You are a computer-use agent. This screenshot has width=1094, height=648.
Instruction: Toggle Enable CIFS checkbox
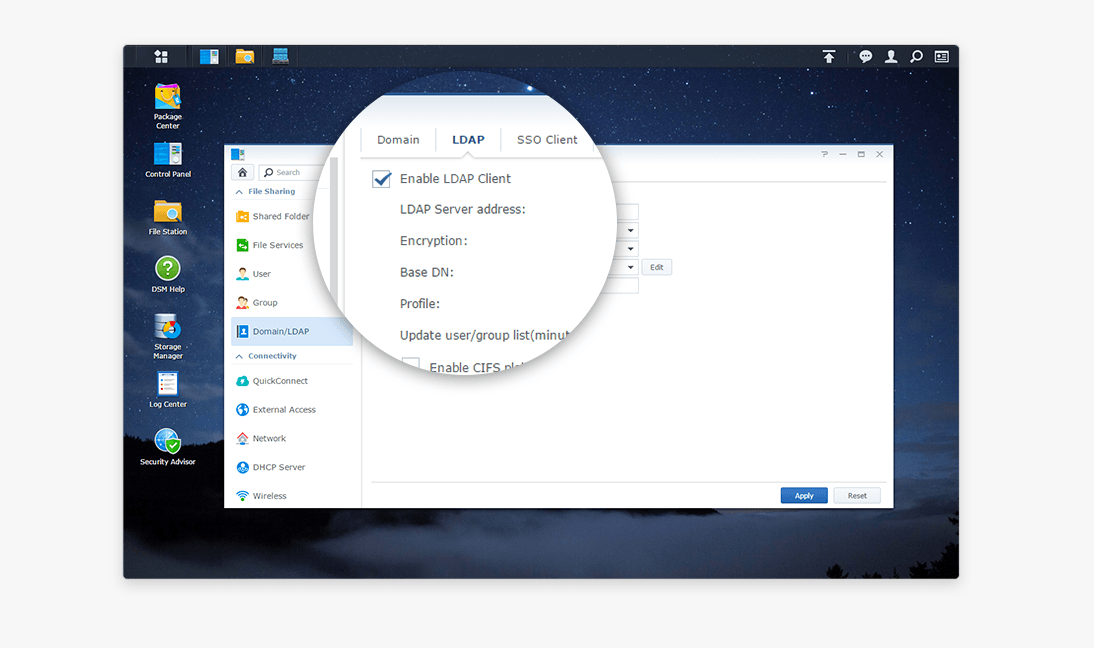tap(411, 364)
